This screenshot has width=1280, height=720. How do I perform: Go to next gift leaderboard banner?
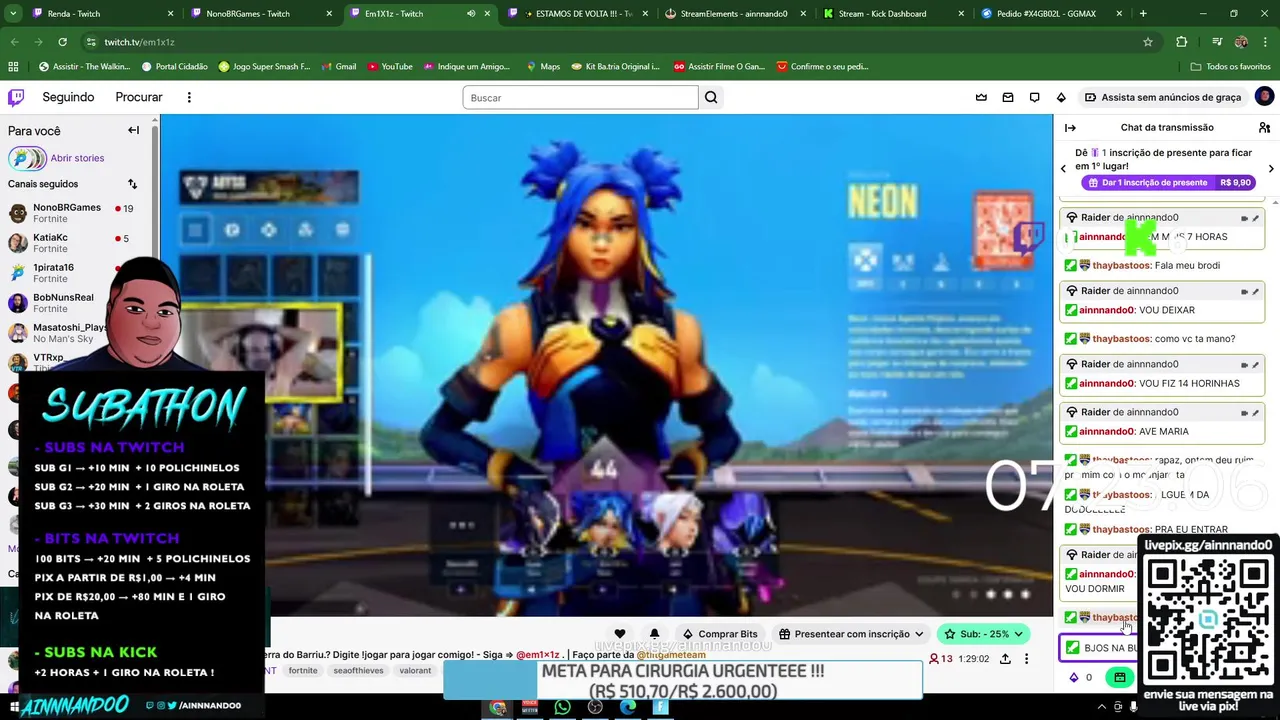[1271, 168]
